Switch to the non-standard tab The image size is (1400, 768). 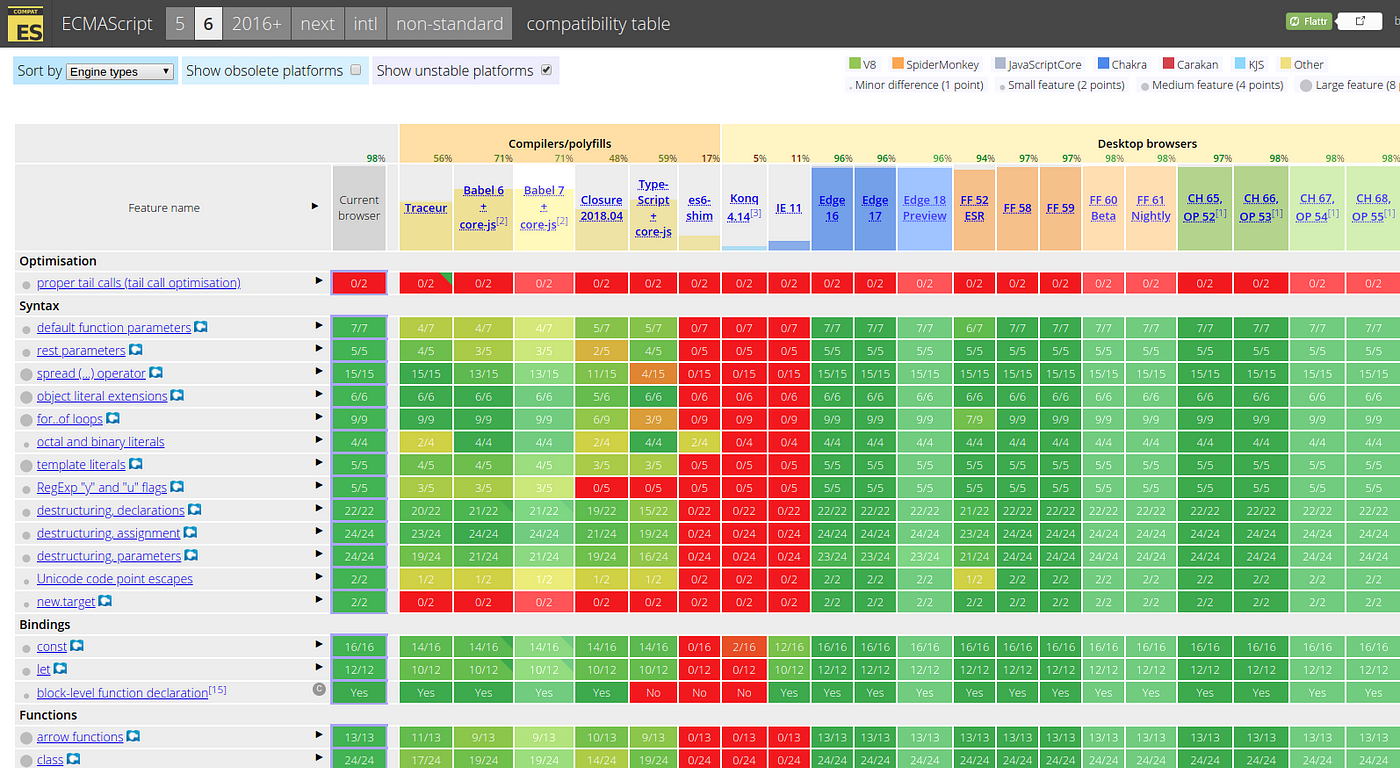(x=449, y=24)
